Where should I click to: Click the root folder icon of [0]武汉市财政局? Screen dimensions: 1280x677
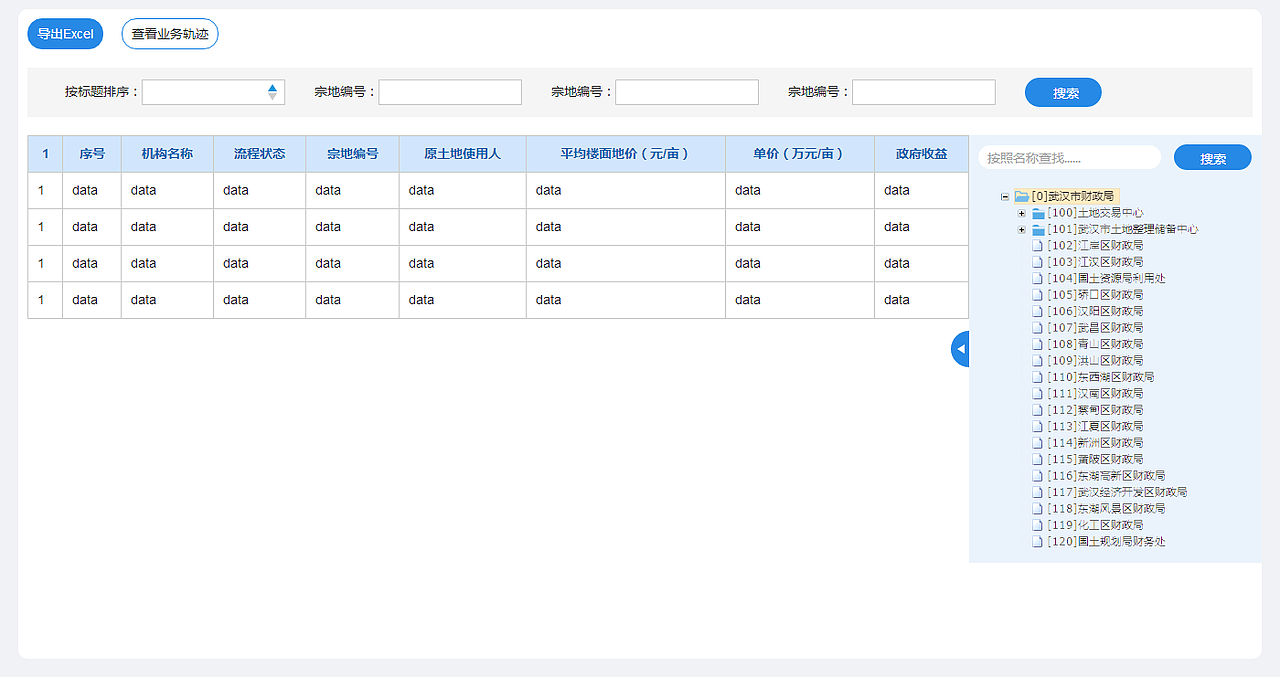[1021, 197]
